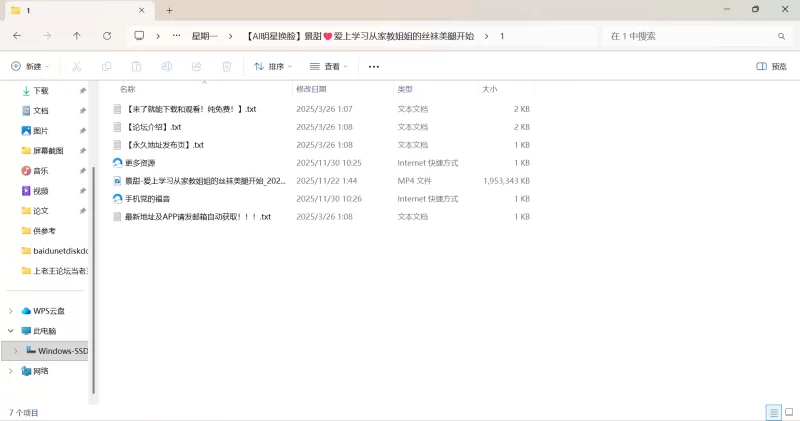Click the Cut scissors icon in toolbar

click(76, 67)
